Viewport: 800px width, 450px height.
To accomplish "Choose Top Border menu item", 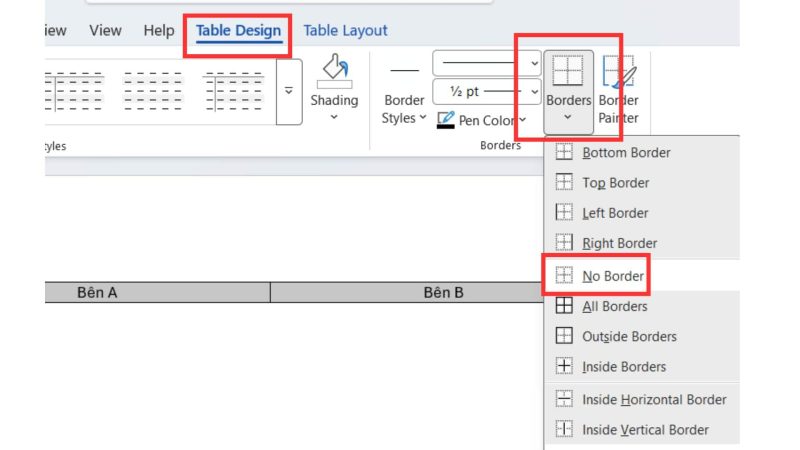I will (x=642, y=183).
